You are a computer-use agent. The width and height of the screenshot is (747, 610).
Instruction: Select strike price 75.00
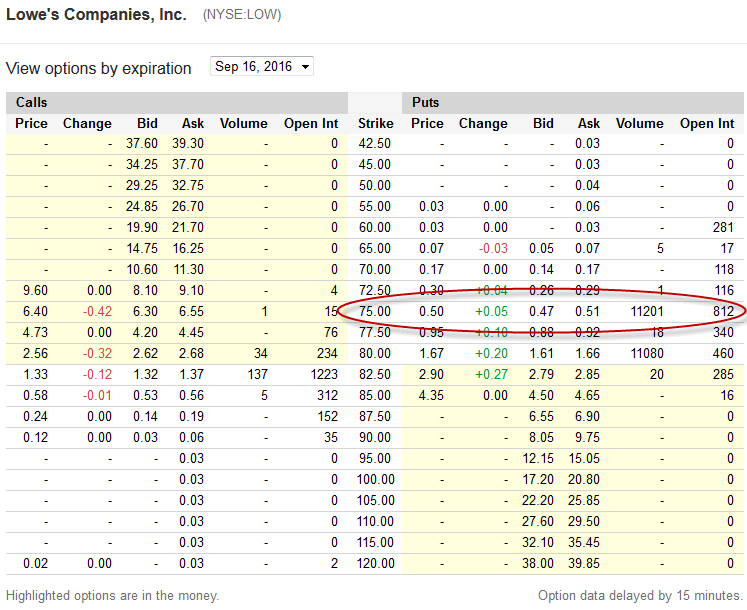tap(374, 311)
